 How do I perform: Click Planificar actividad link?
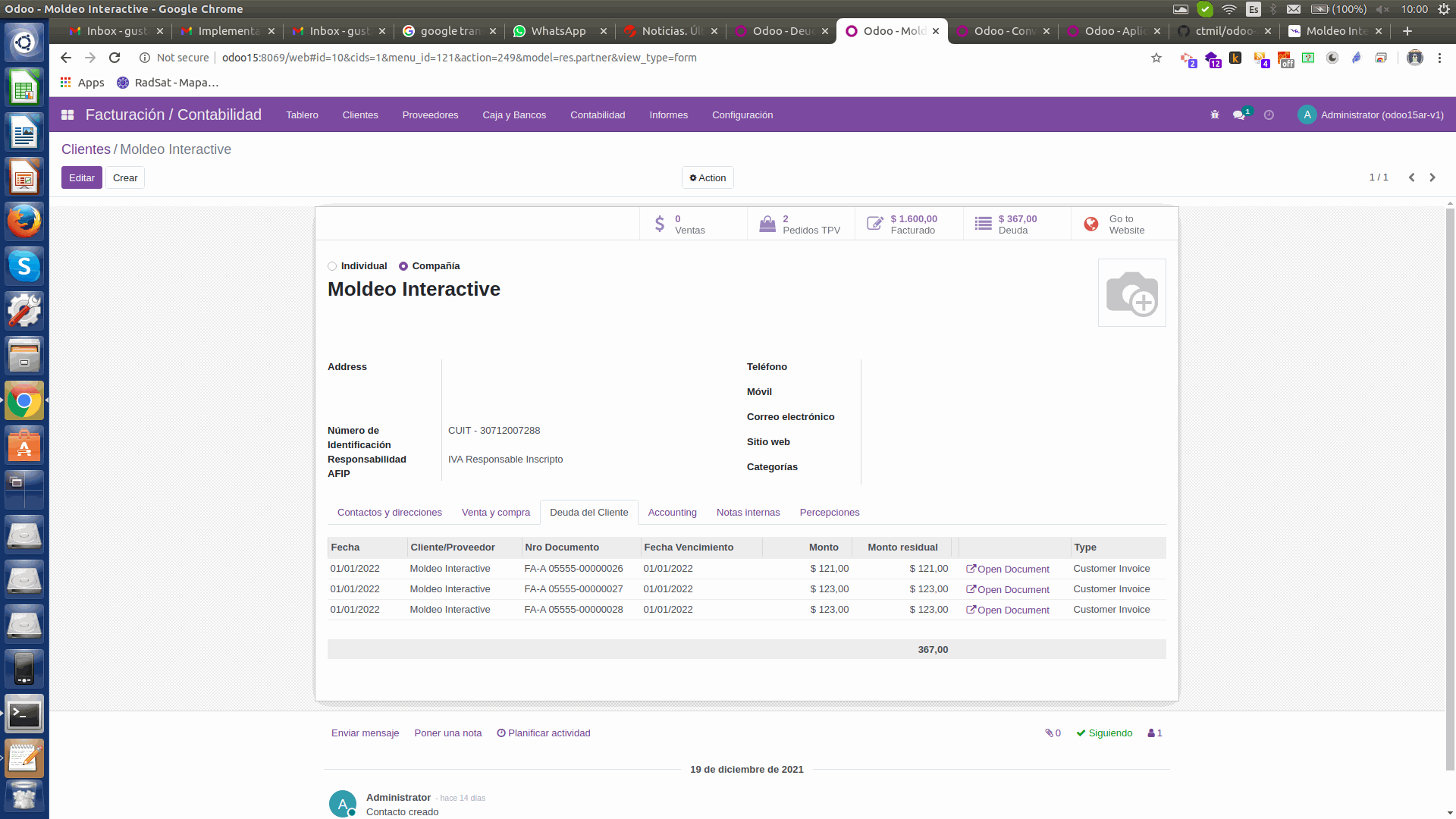(x=544, y=733)
